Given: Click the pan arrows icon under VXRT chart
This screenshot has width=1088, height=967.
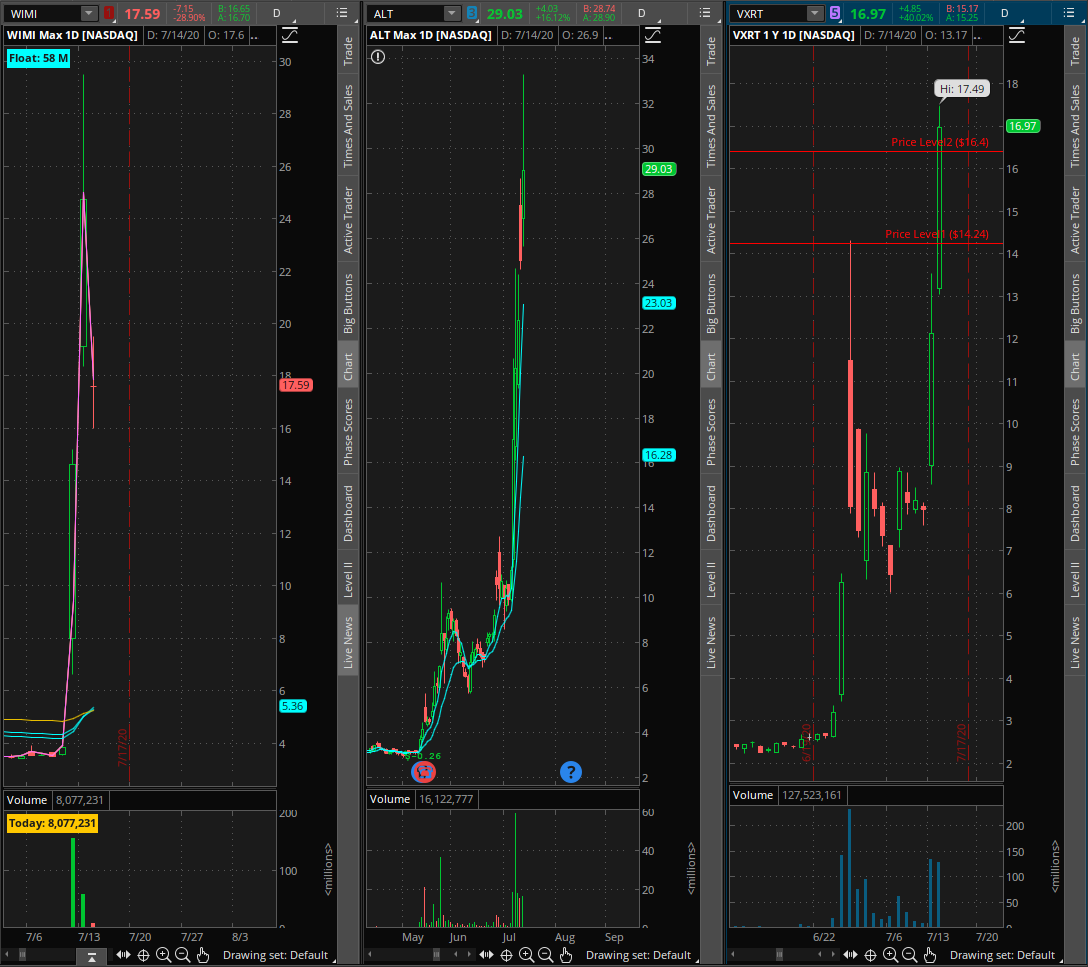Looking at the screenshot, I should (850, 955).
